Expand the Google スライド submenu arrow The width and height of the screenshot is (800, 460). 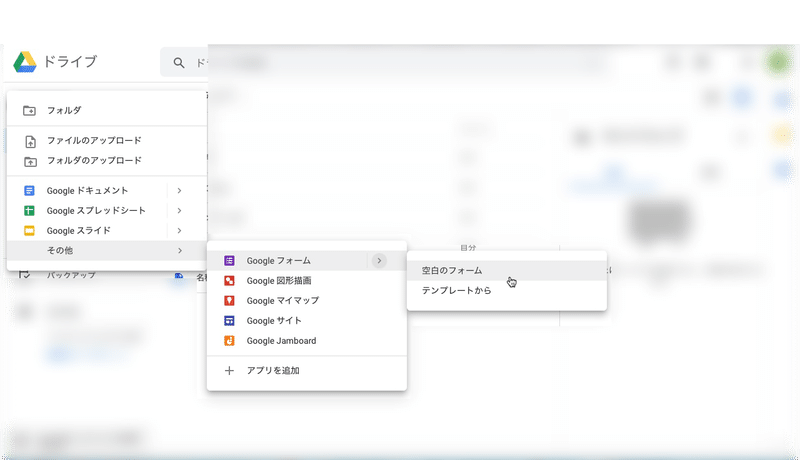[179, 231]
